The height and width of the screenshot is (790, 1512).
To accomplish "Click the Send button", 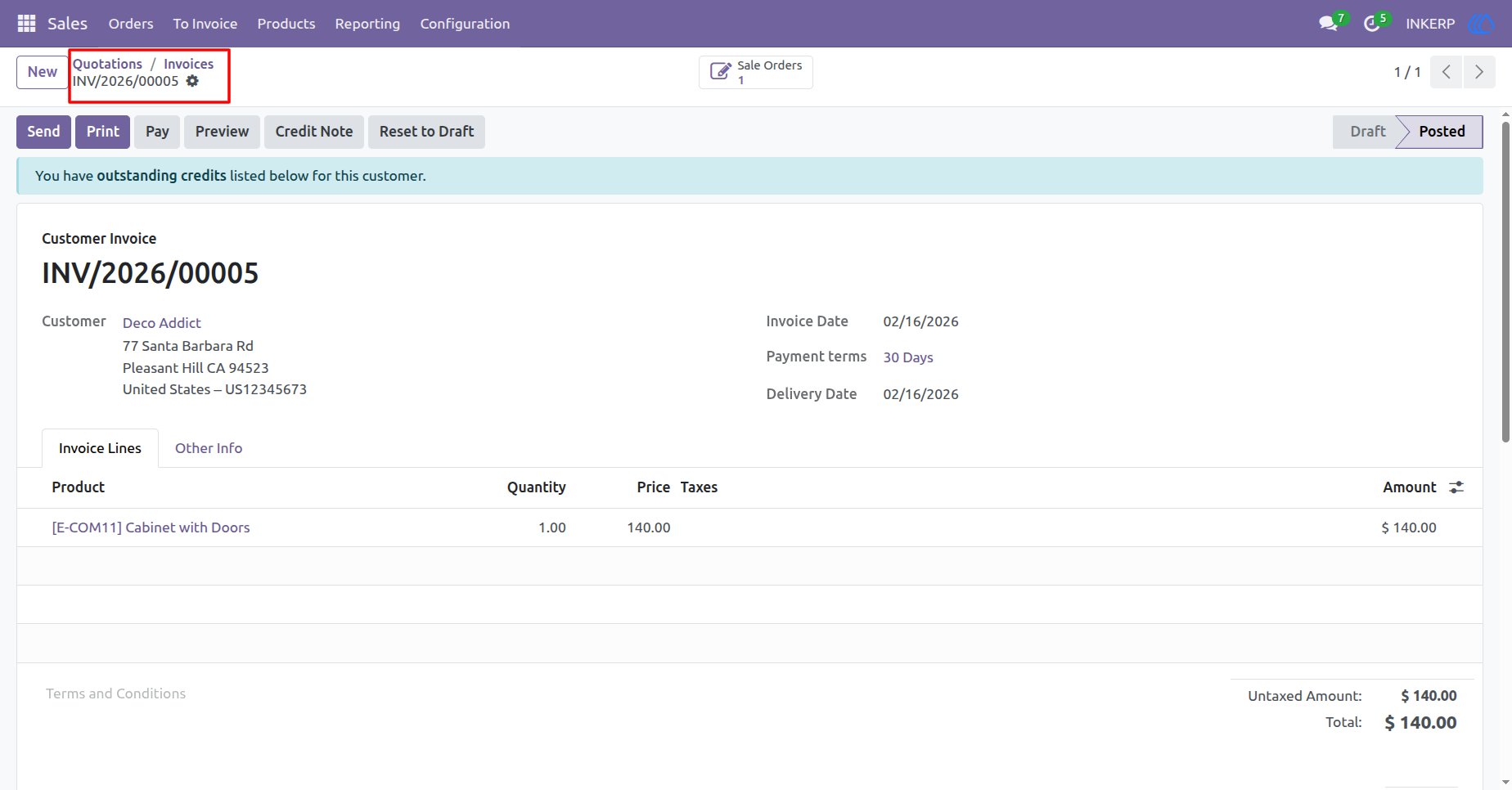I will (x=43, y=132).
